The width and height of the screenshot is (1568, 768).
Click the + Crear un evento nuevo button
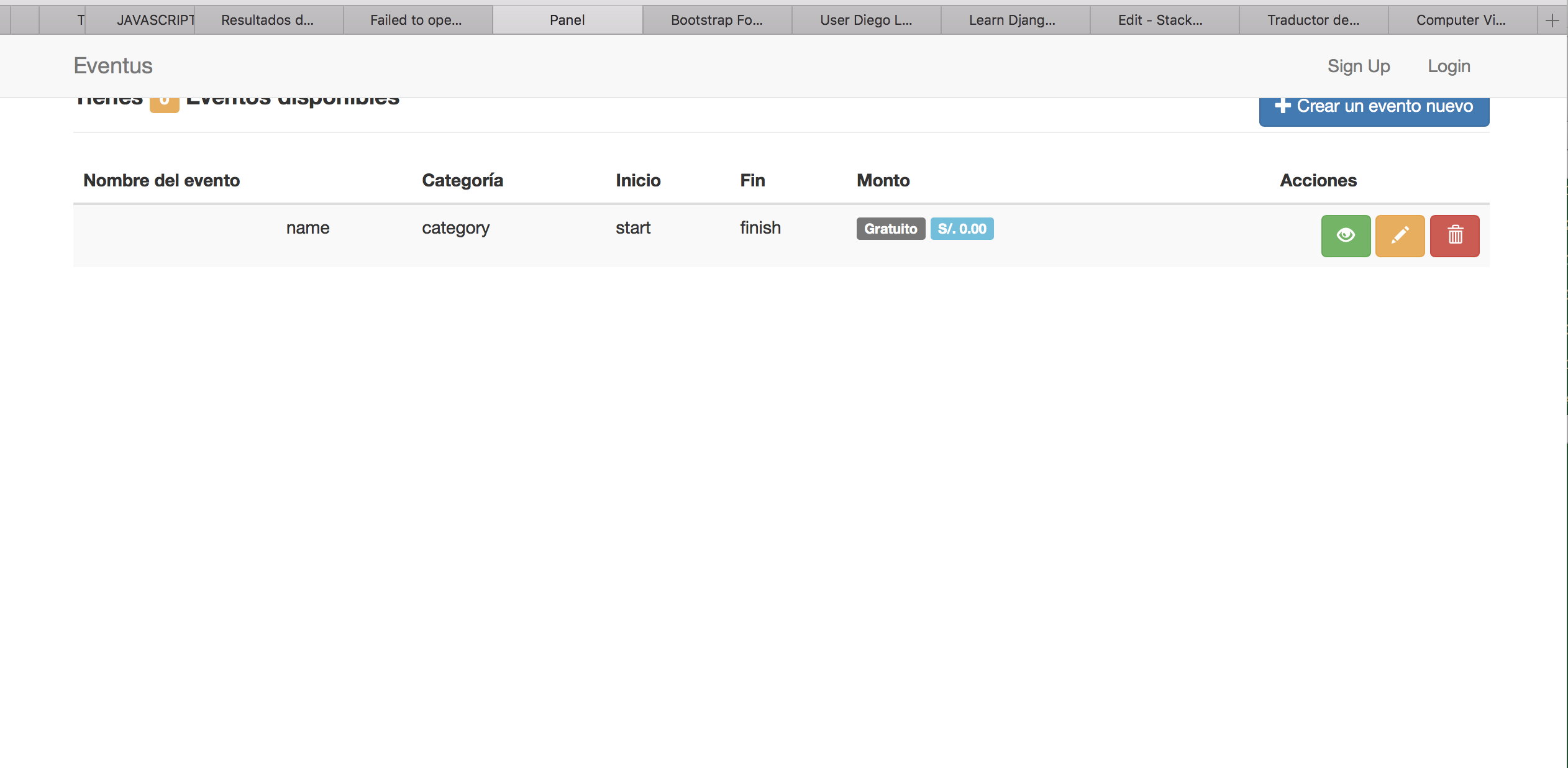[x=1374, y=106]
